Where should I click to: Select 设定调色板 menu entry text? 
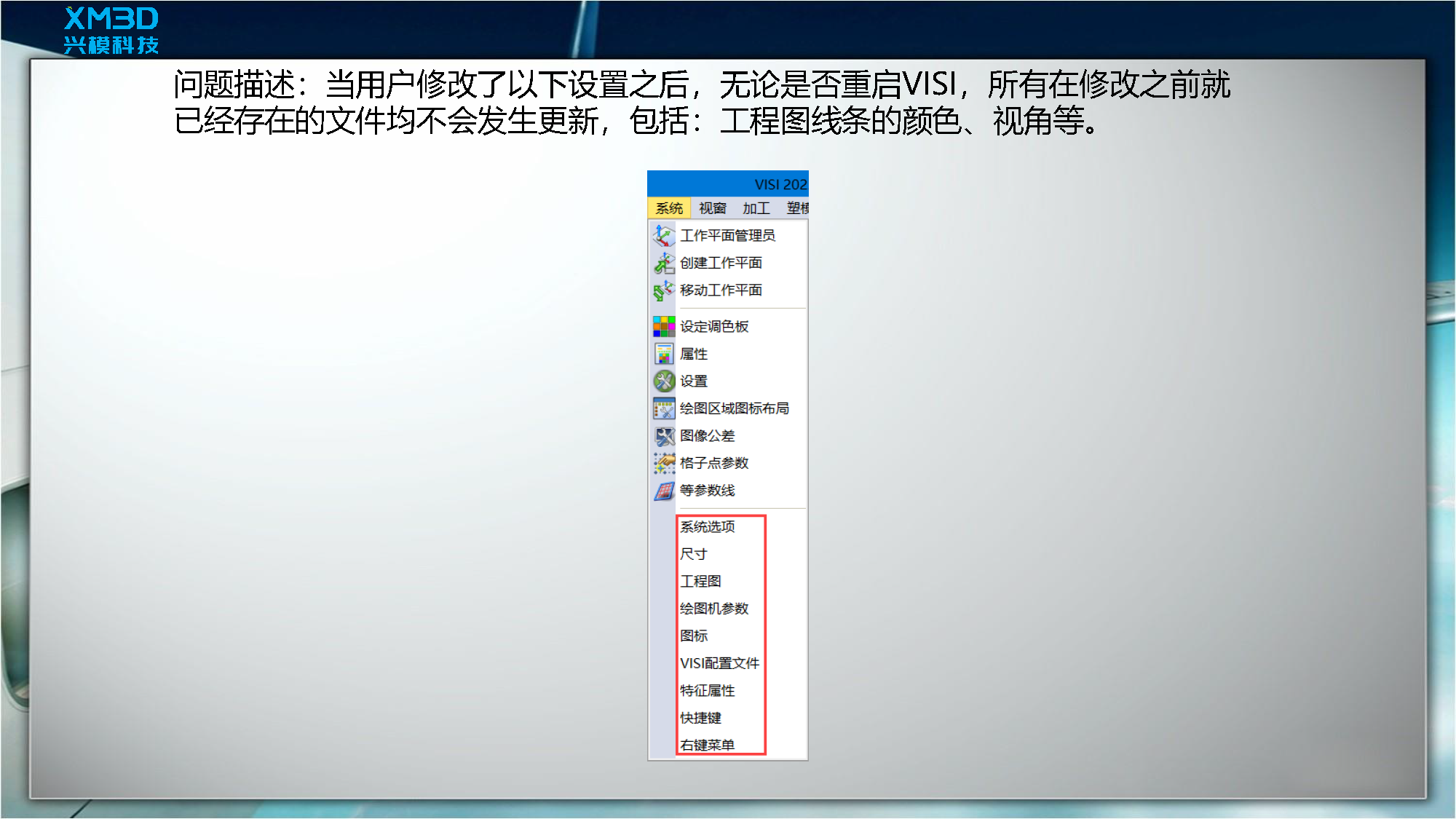coord(714,326)
